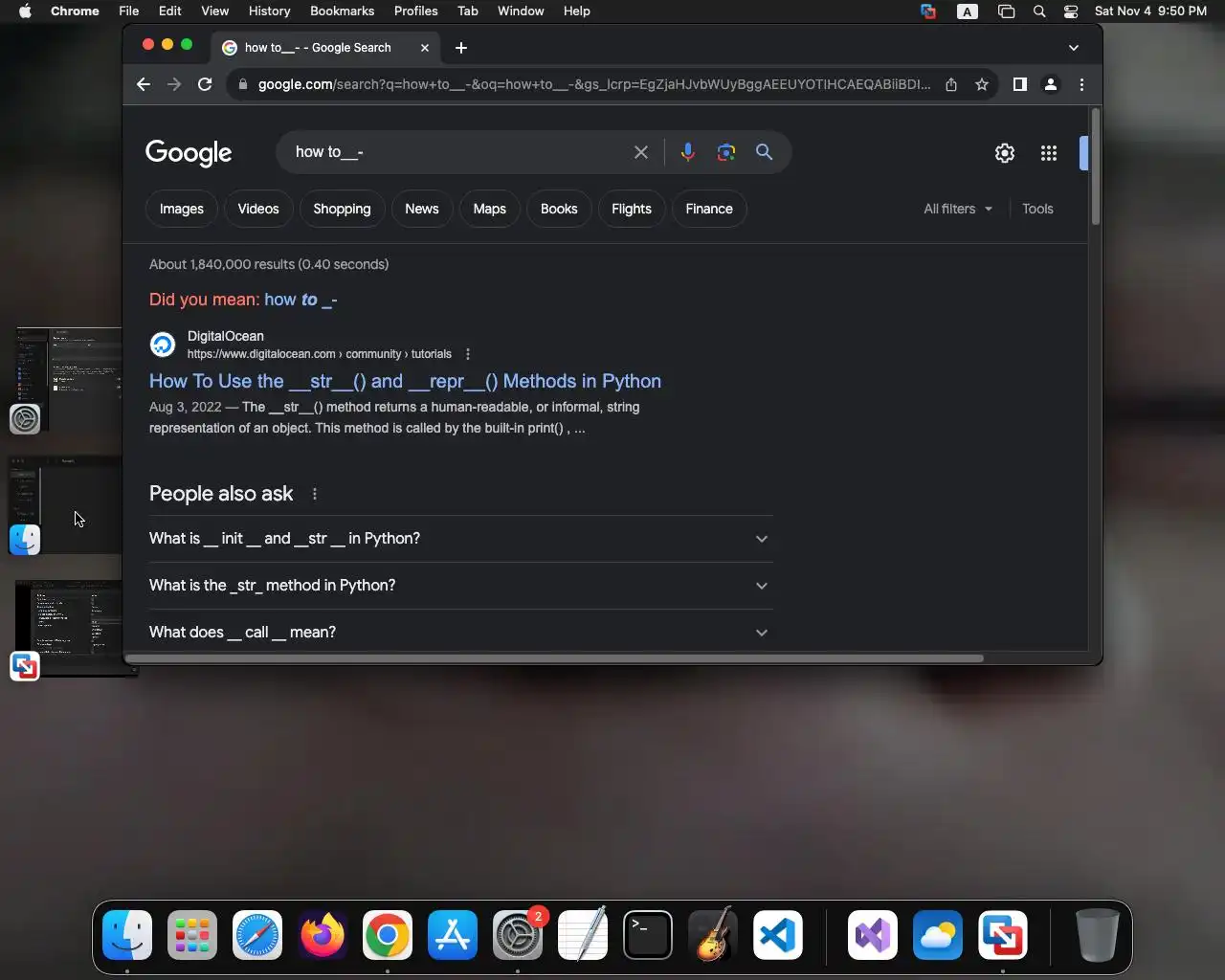
Task: Go back using Chrome's back arrow
Action: 144,84
